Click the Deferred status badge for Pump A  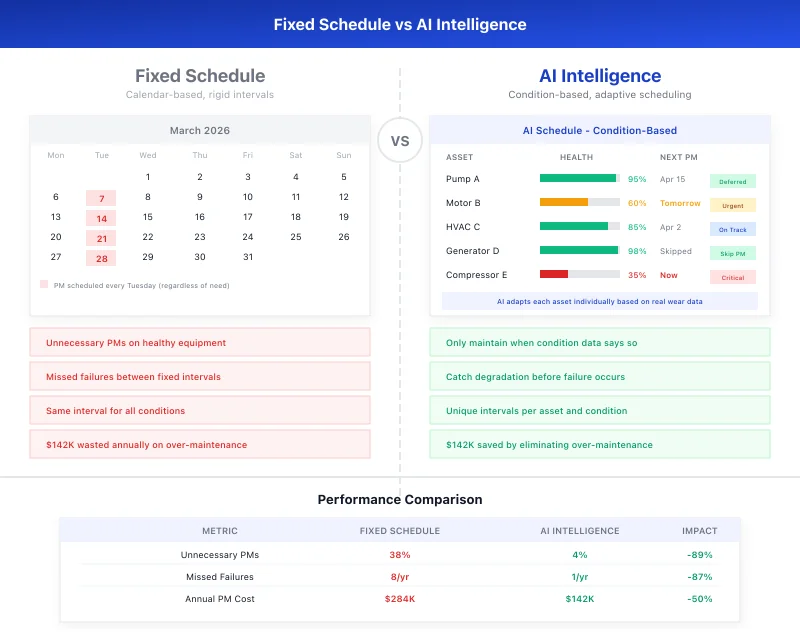tap(732, 181)
